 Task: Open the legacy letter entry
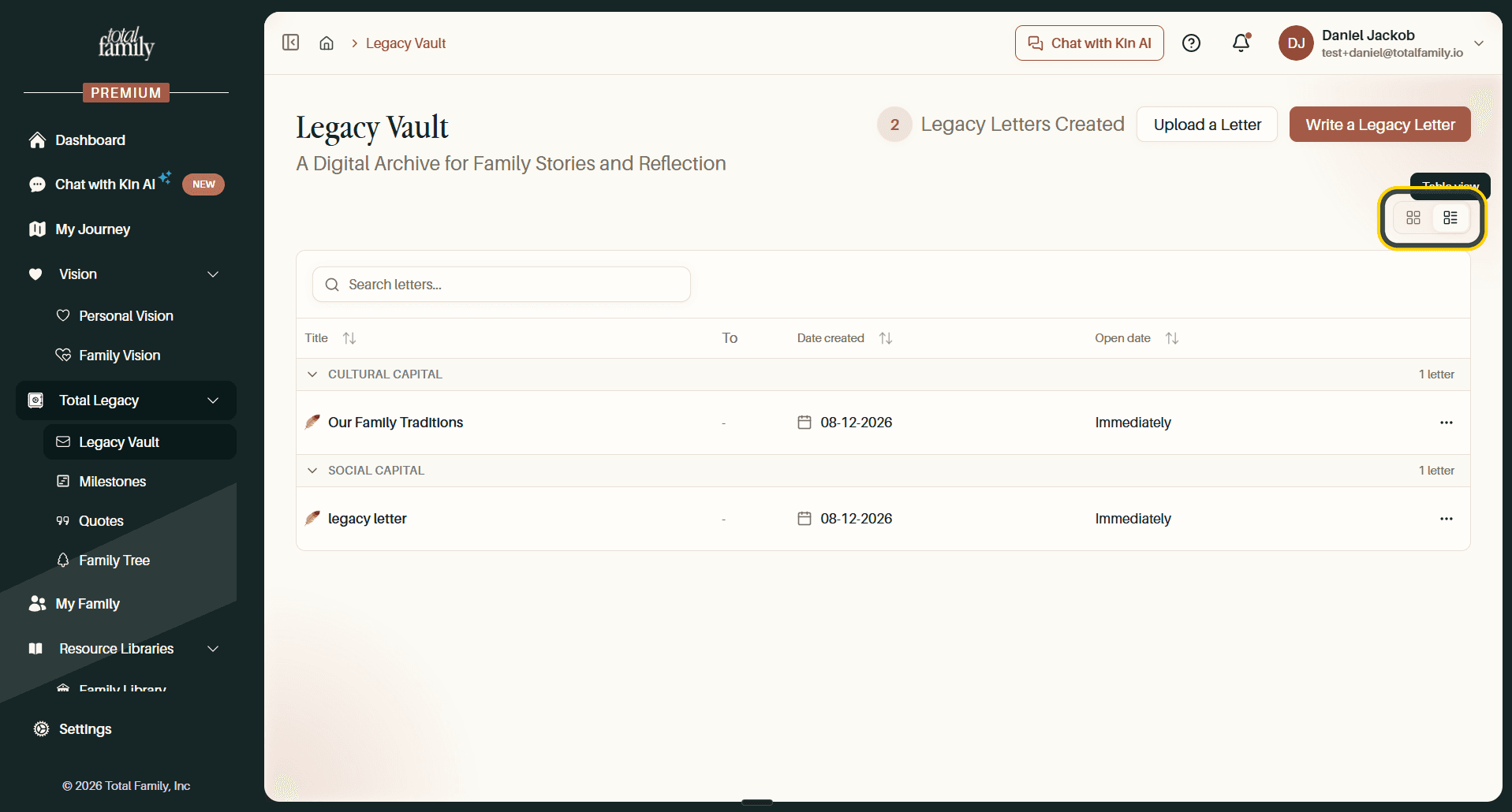(x=368, y=519)
